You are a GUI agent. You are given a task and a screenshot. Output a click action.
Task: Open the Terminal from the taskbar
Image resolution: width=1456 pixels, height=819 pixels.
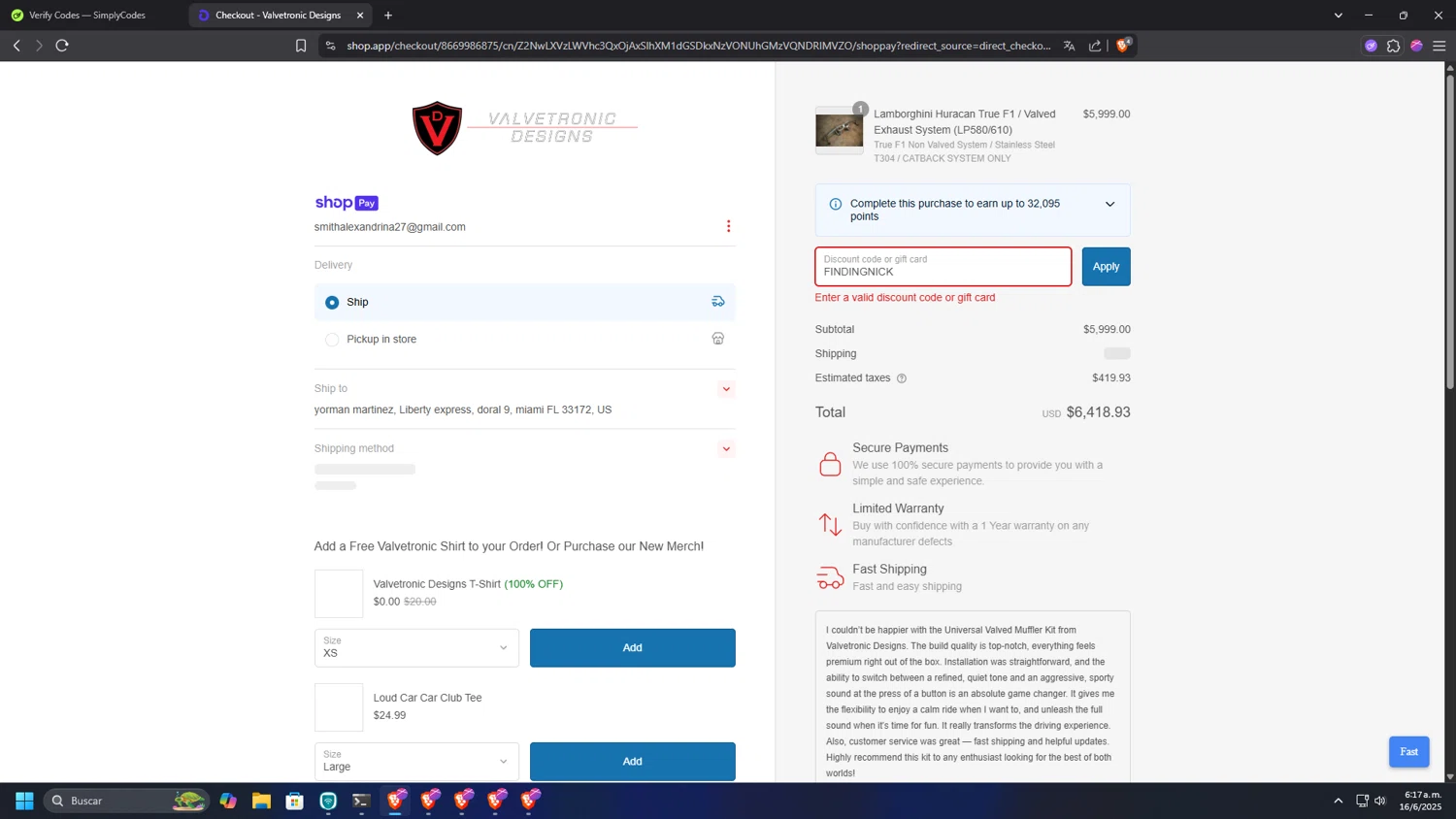click(x=361, y=801)
